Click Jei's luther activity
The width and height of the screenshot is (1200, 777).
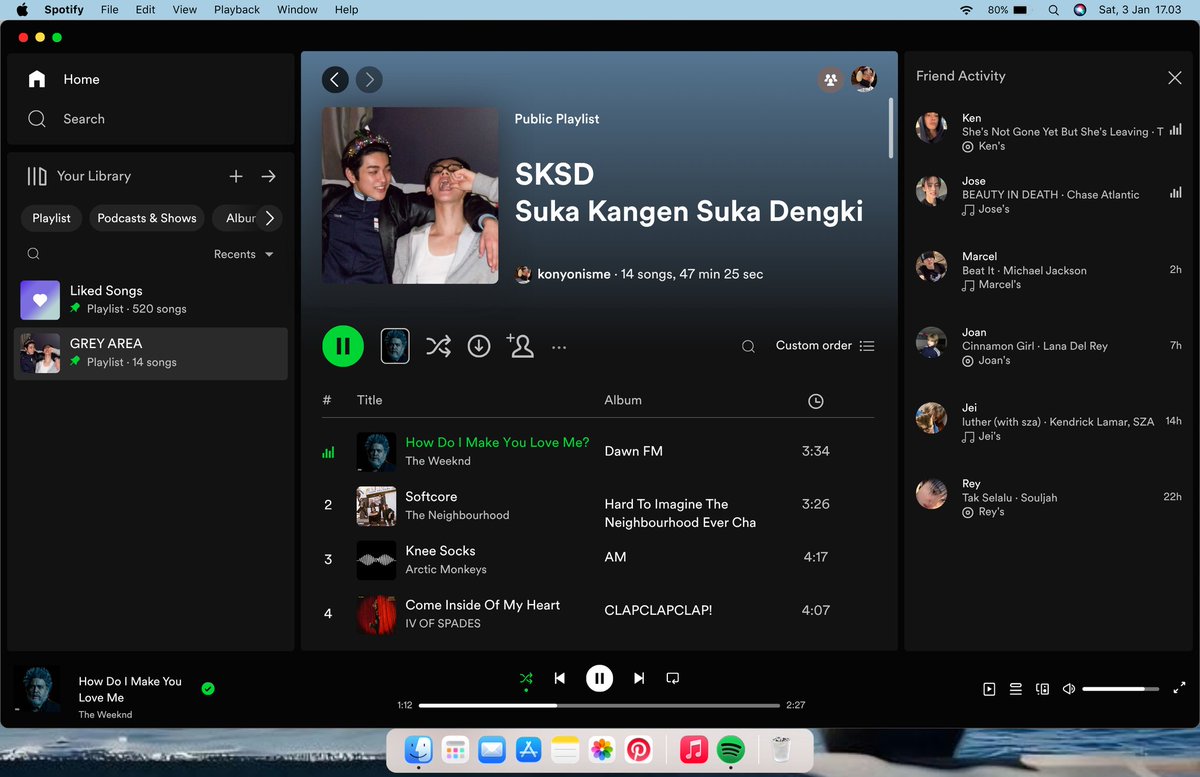click(x=1049, y=421)
